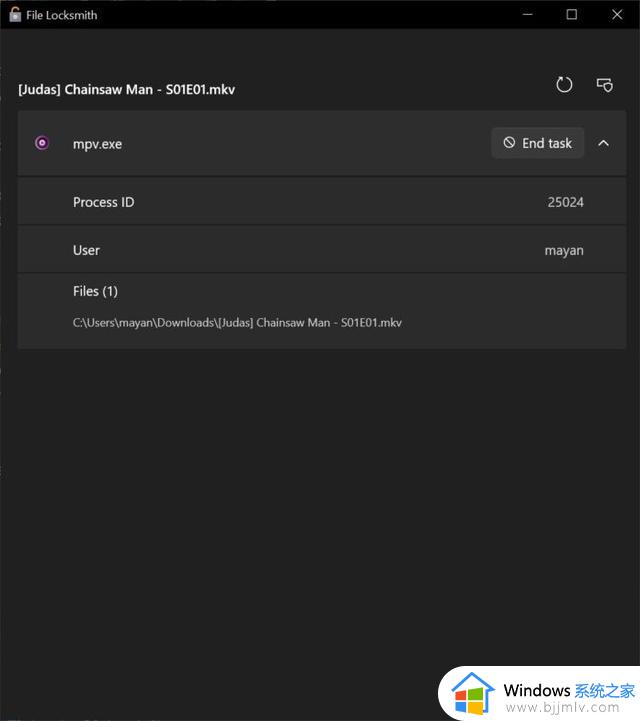
Task: Click the Files (1) heading
Action: pyautogui.click(x=95, y=291)
